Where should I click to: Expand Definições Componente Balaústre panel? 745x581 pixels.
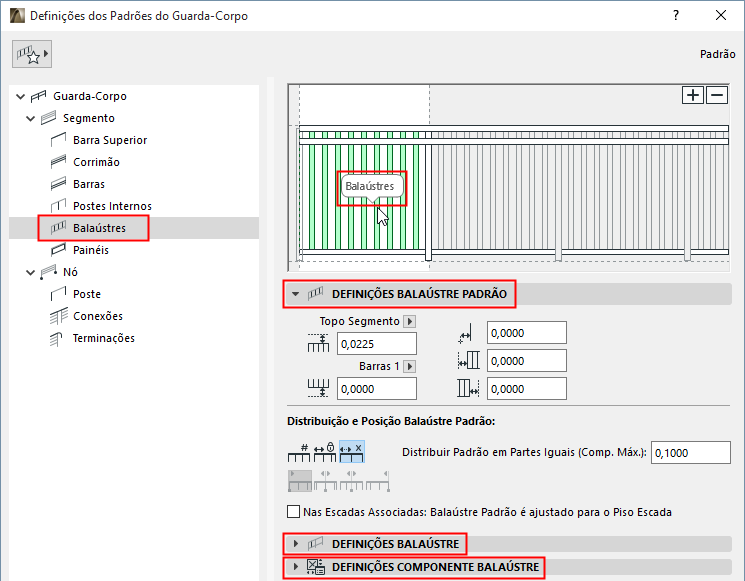(x=296, y=567)
